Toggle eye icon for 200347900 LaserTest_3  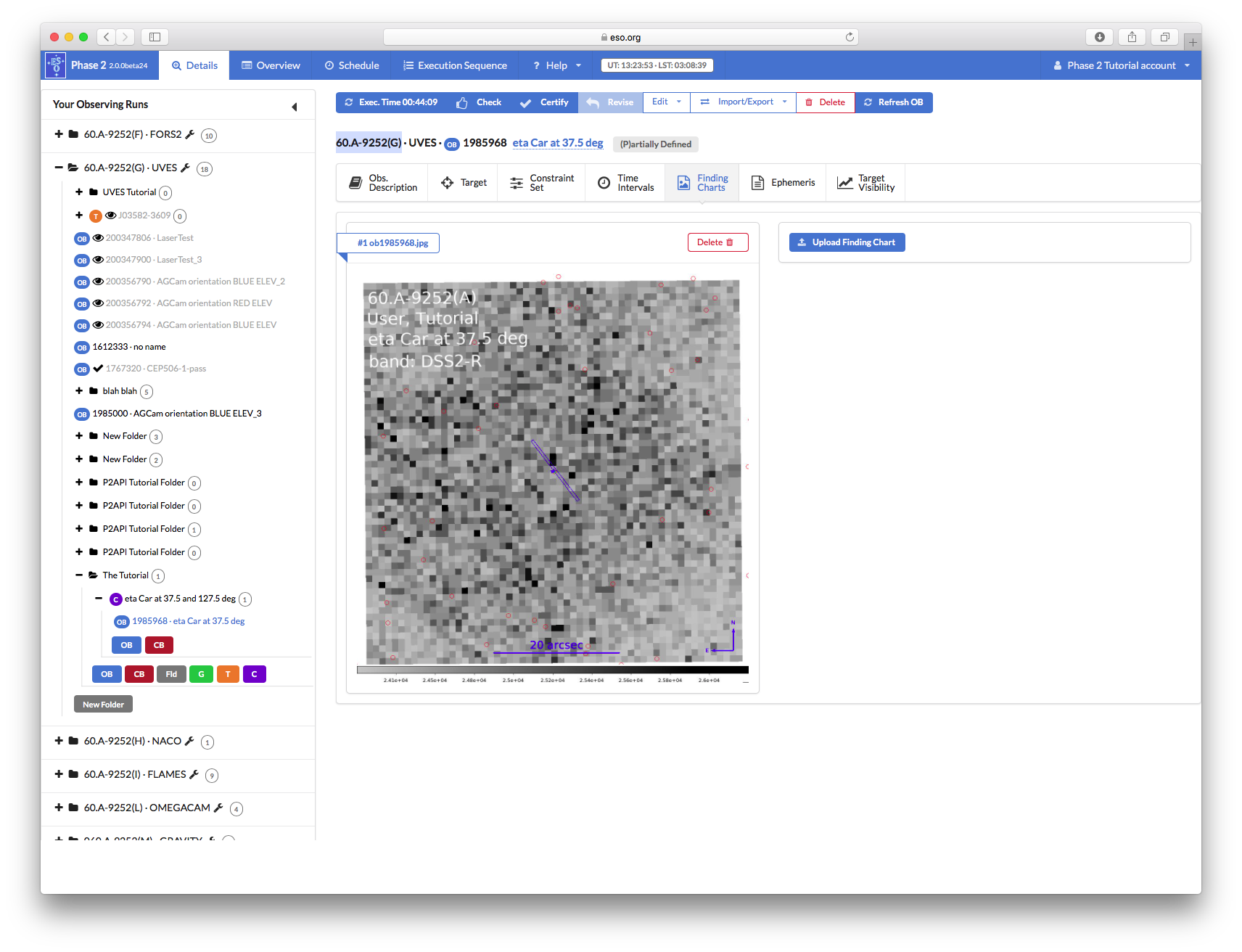(x=98, y=260)
